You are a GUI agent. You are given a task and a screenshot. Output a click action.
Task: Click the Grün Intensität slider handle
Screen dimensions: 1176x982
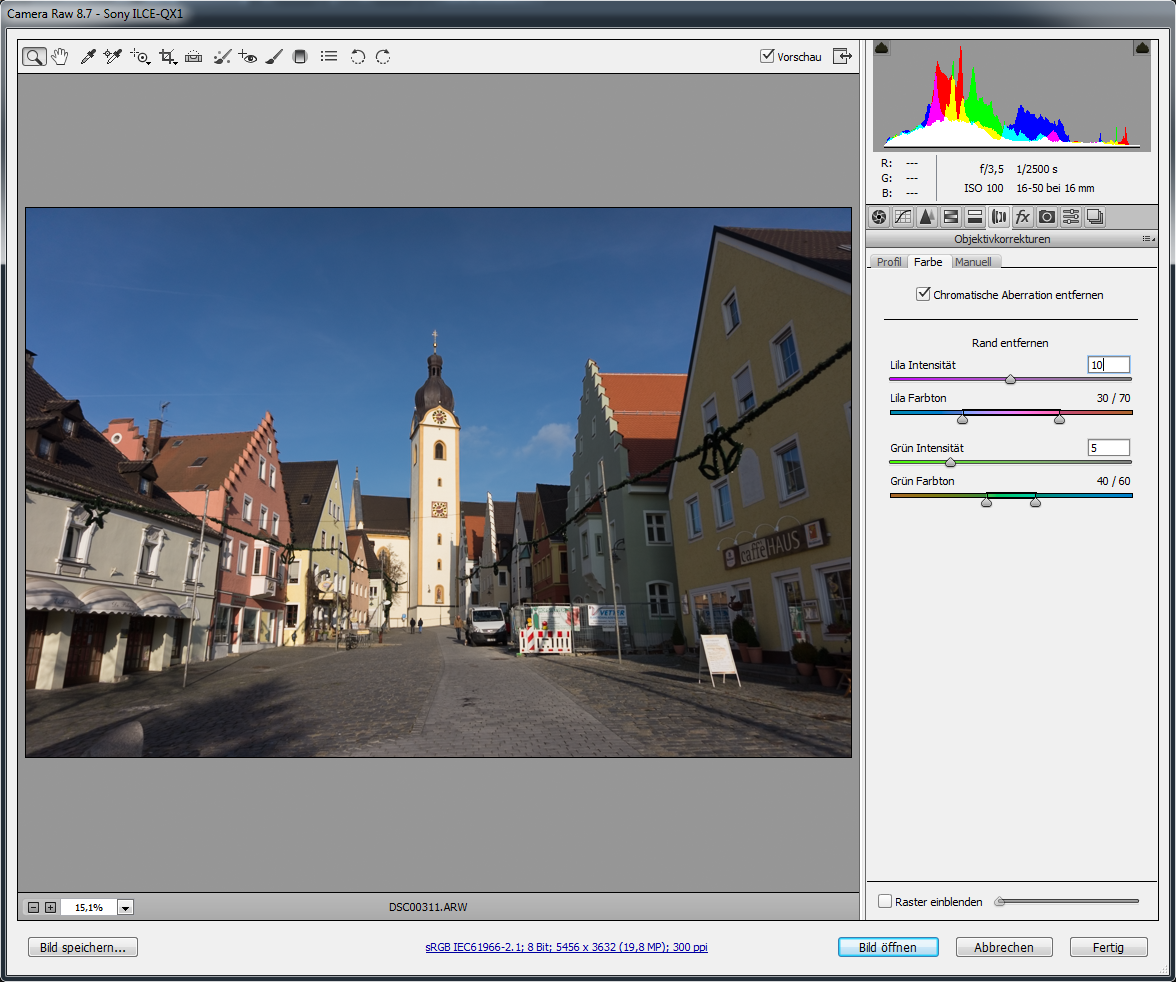click(x=950, y=463)
